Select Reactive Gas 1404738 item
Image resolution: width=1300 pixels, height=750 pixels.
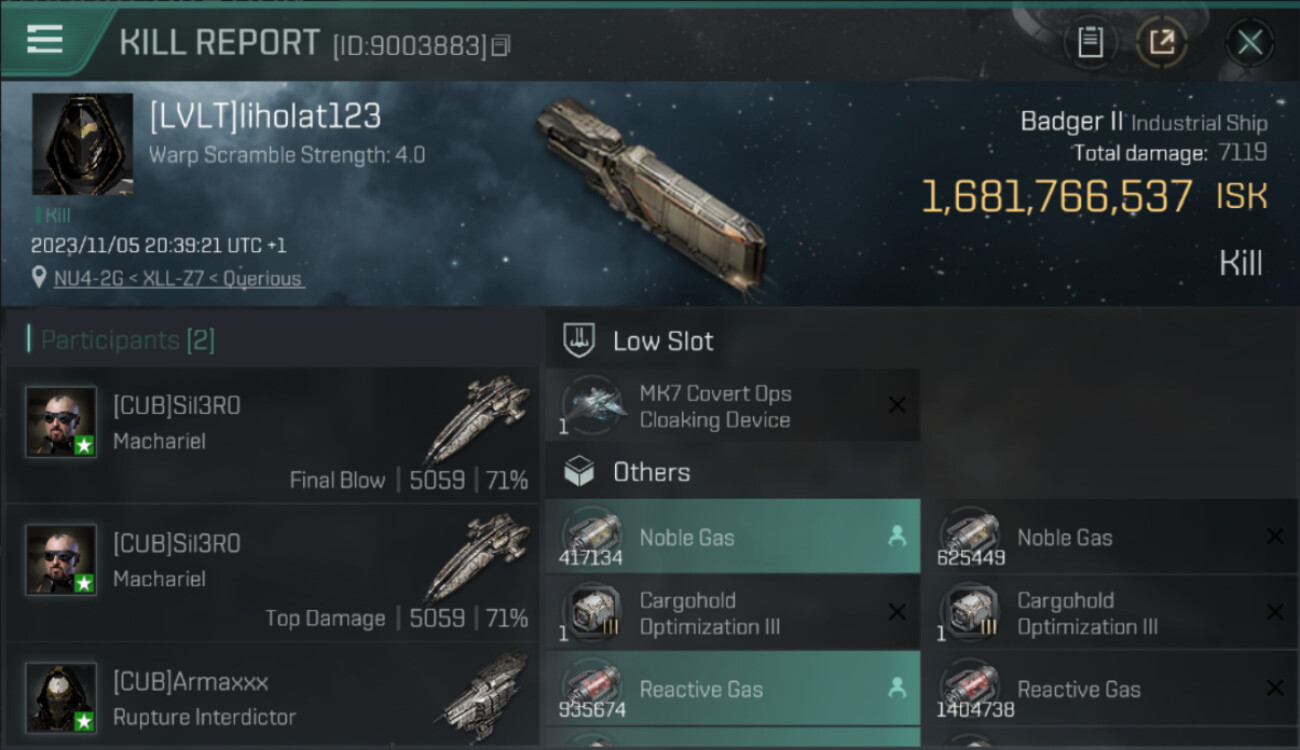tap(1110, 689)
